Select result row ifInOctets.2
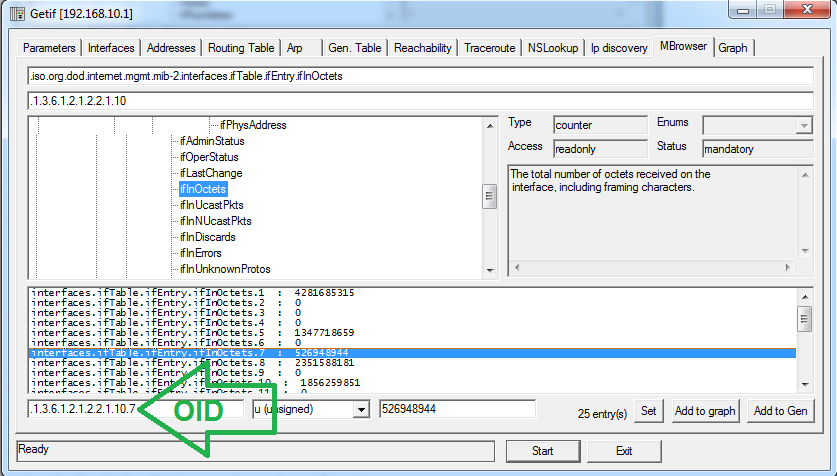 tap(412, 303)
